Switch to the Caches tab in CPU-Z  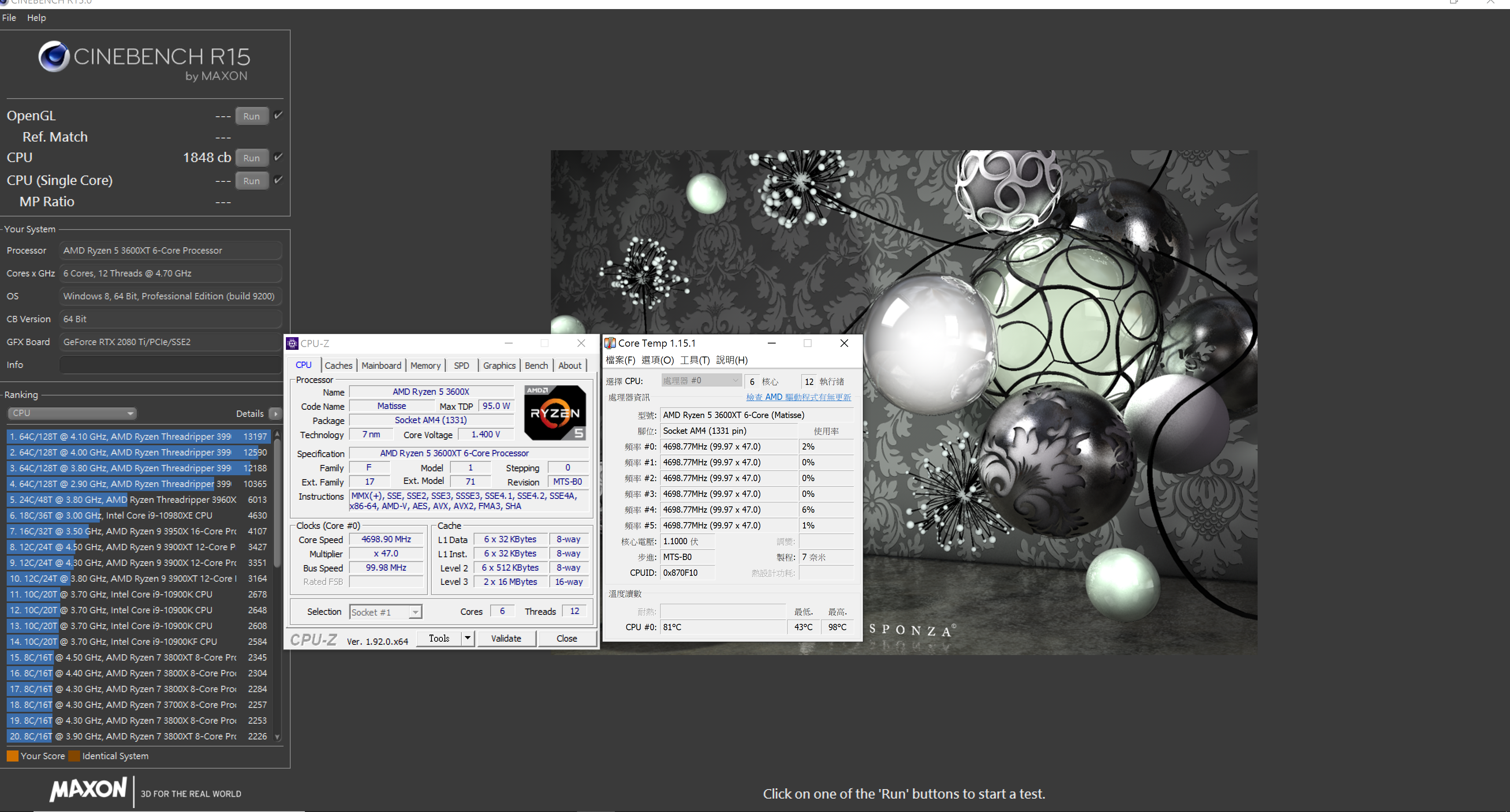(x=339, y=365)
